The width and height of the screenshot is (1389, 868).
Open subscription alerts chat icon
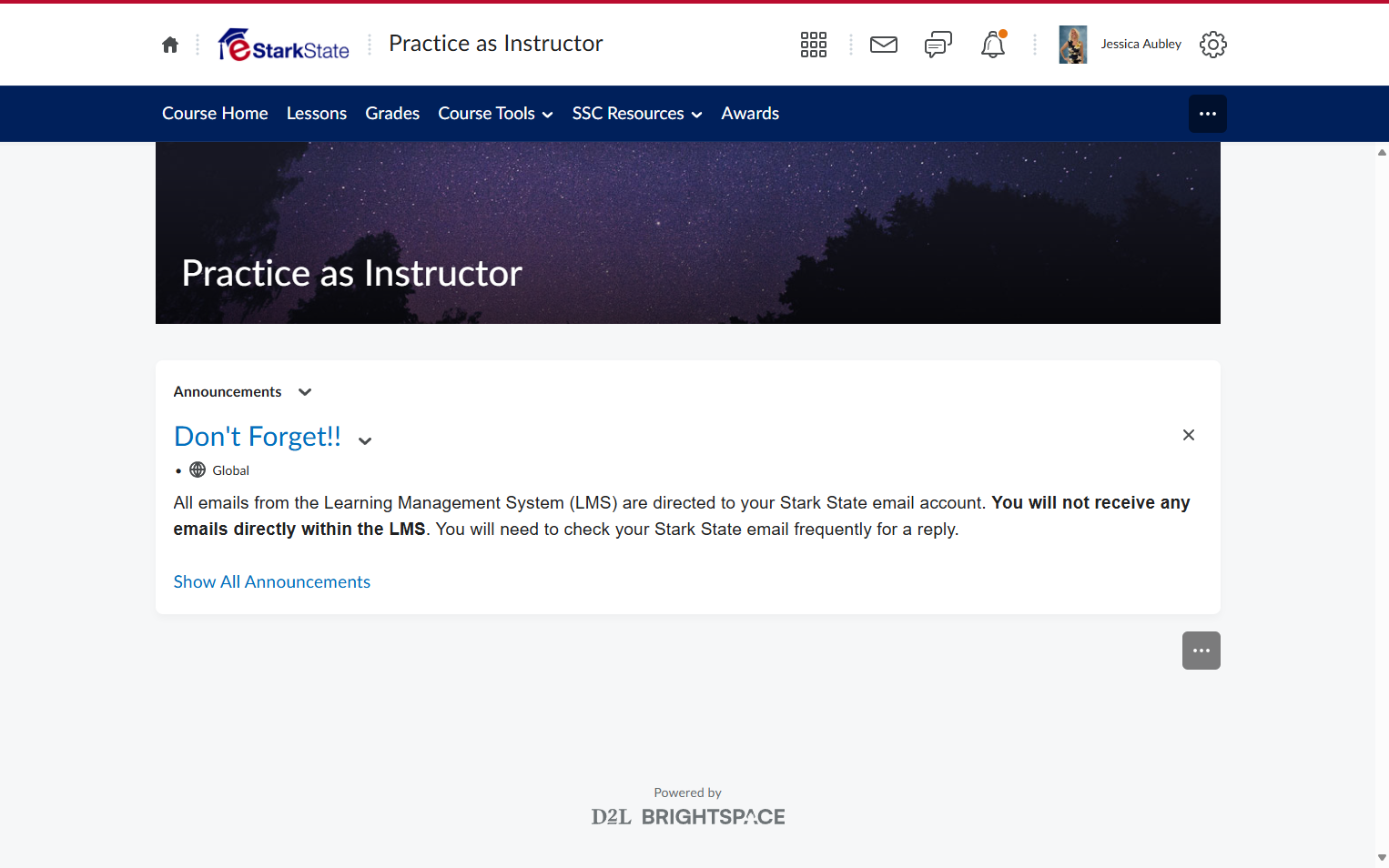[x=938, y=45]
